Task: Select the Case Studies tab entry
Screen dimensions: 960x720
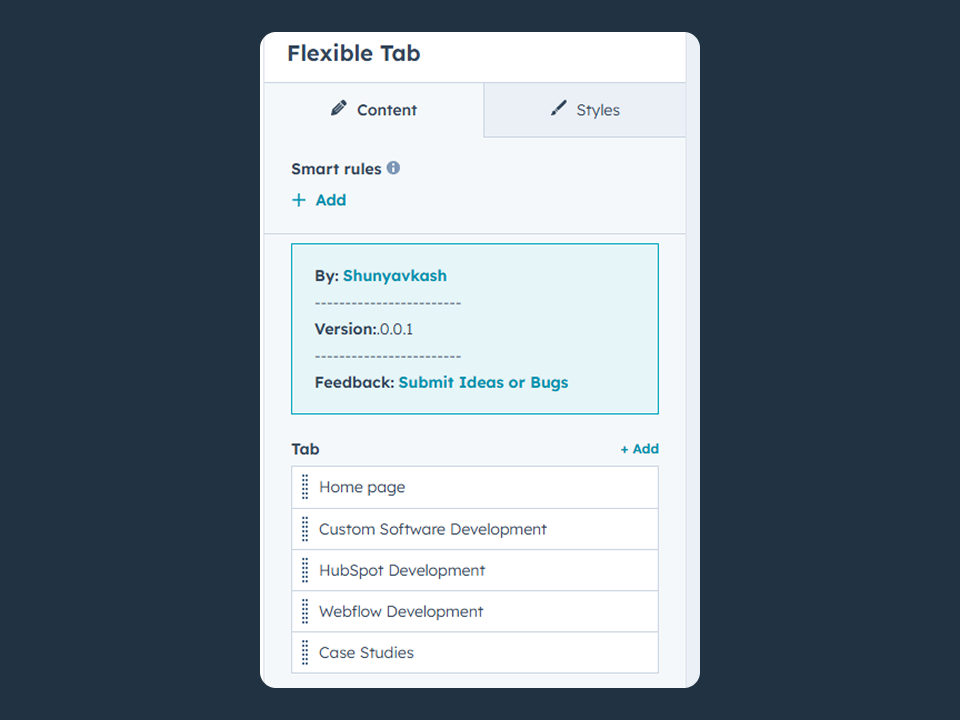Action: pos(366,652)
